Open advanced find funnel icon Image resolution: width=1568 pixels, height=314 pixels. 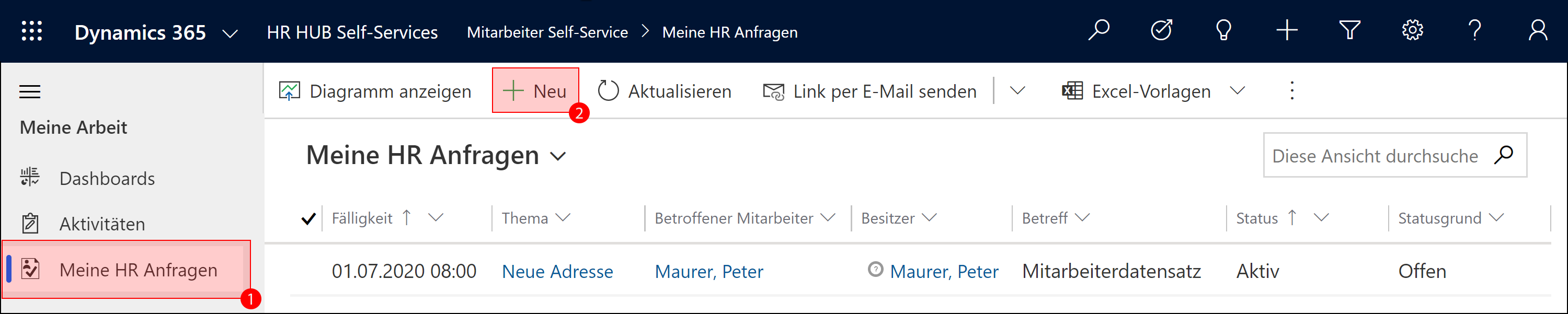(1349, 30)
